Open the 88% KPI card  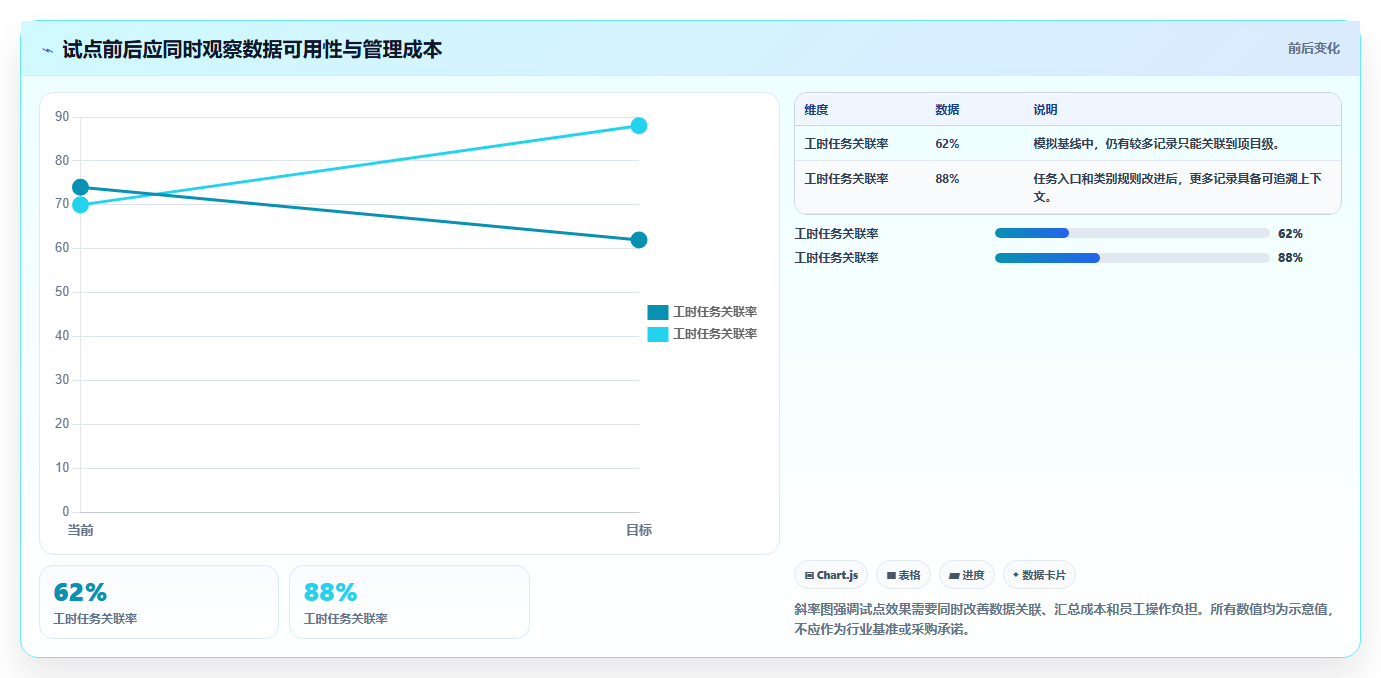tap(409, 602)
